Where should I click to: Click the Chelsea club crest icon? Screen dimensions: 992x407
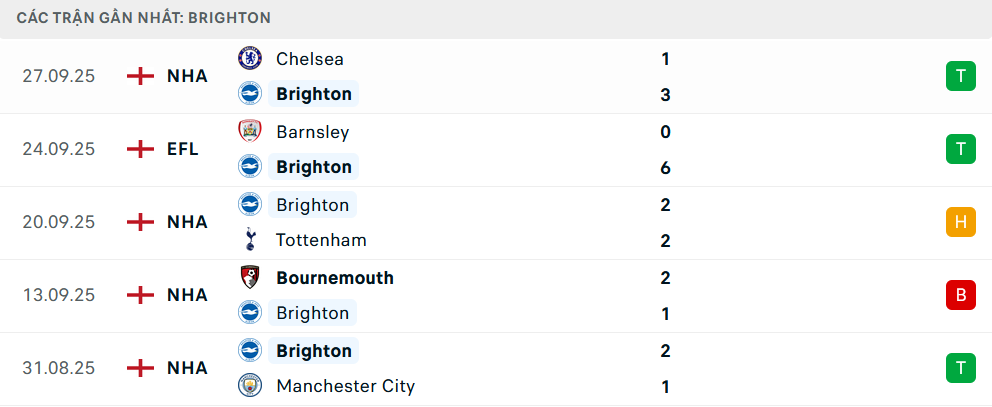[x=249, y=59]
